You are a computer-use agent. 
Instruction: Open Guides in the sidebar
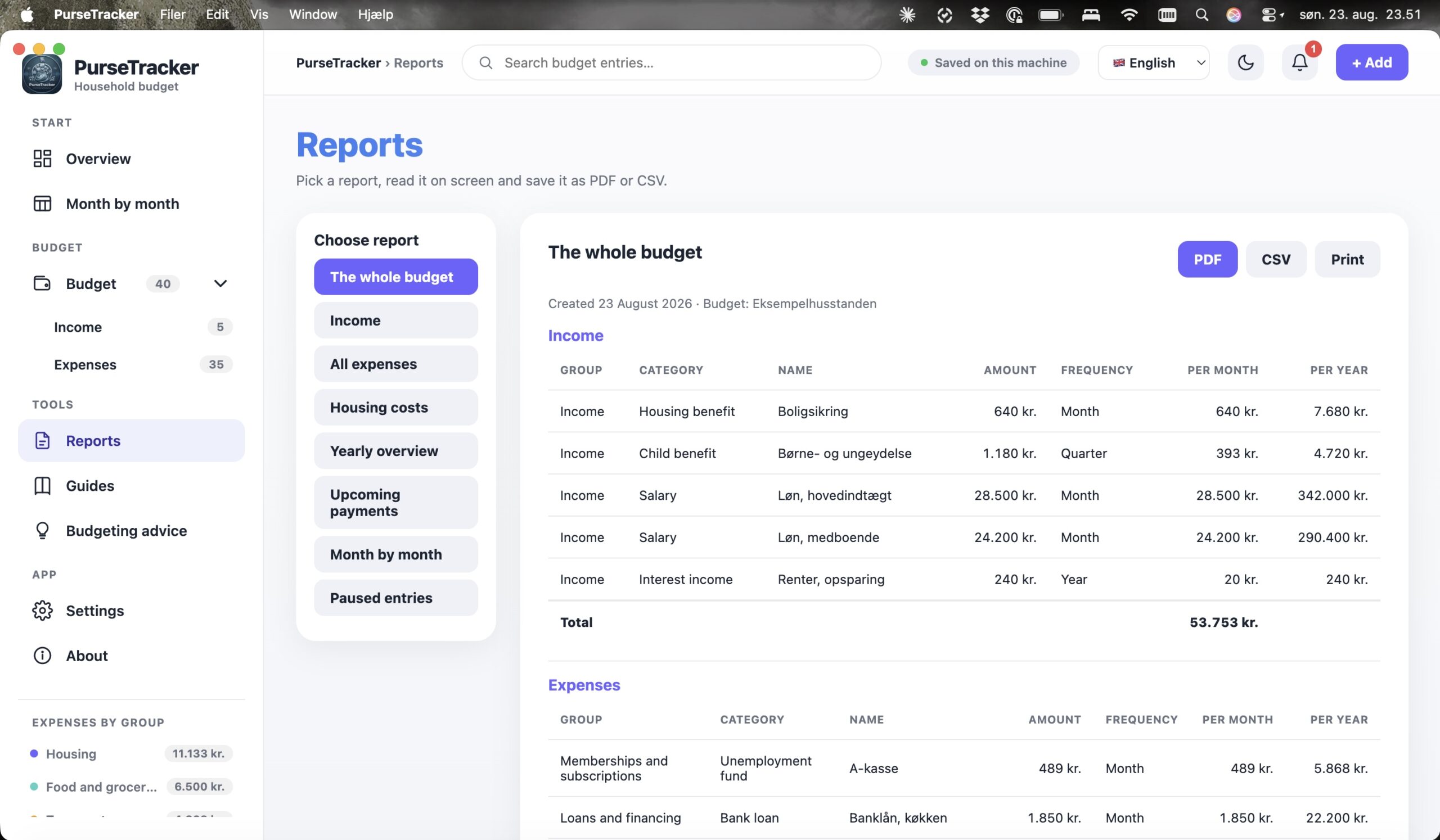click(x=132, y=486)
